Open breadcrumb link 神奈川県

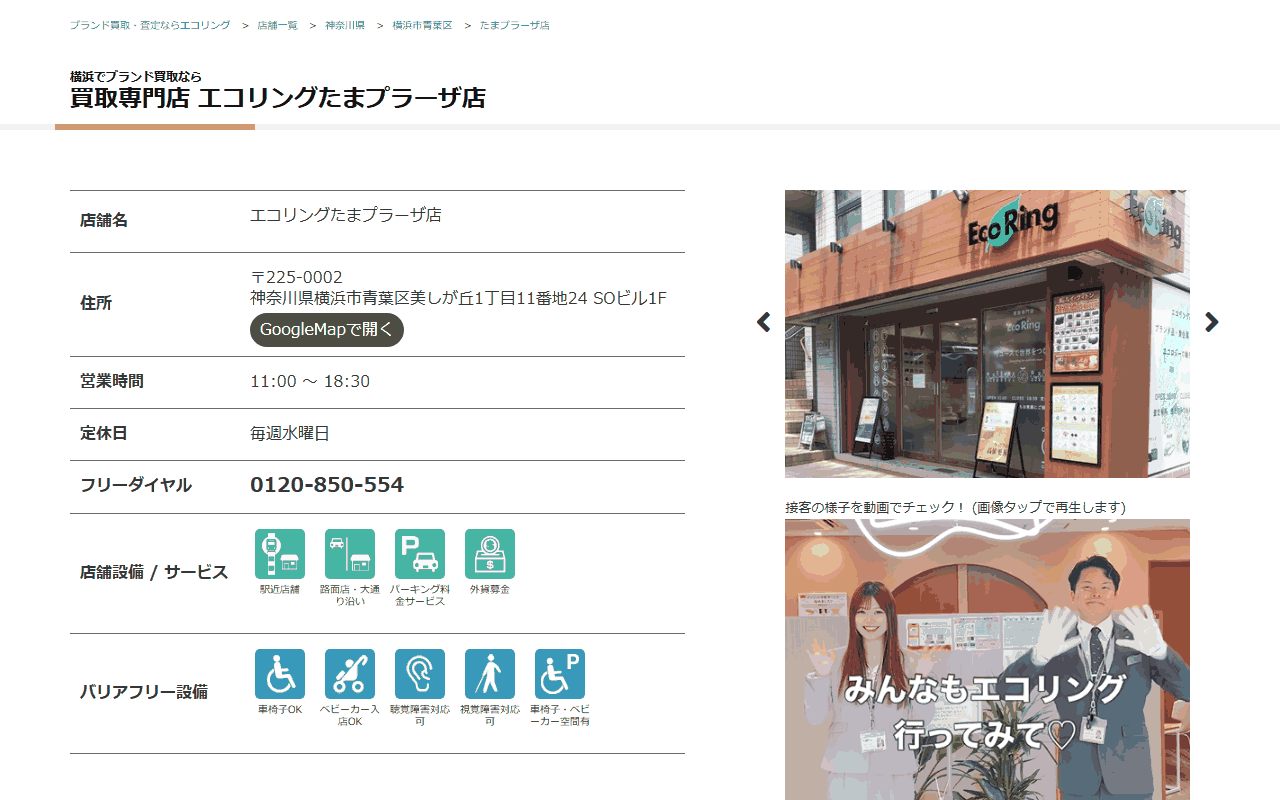point(345,25)
